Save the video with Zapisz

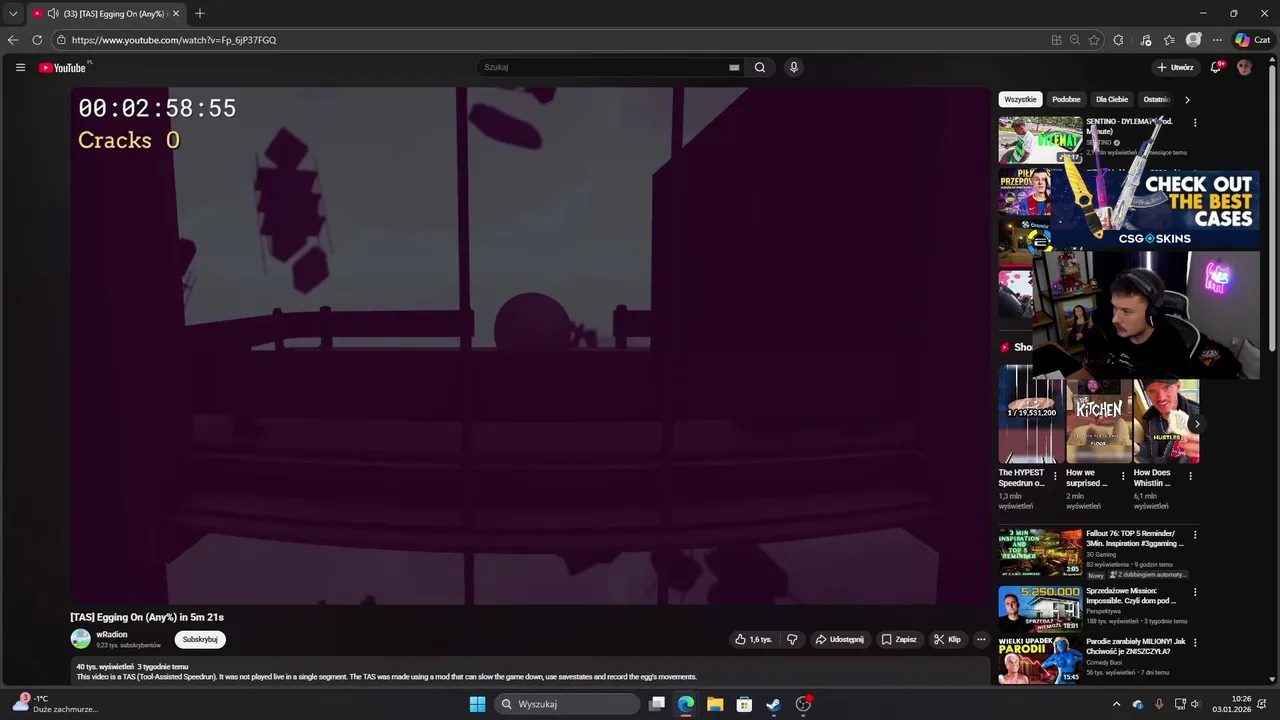[899, 639]
